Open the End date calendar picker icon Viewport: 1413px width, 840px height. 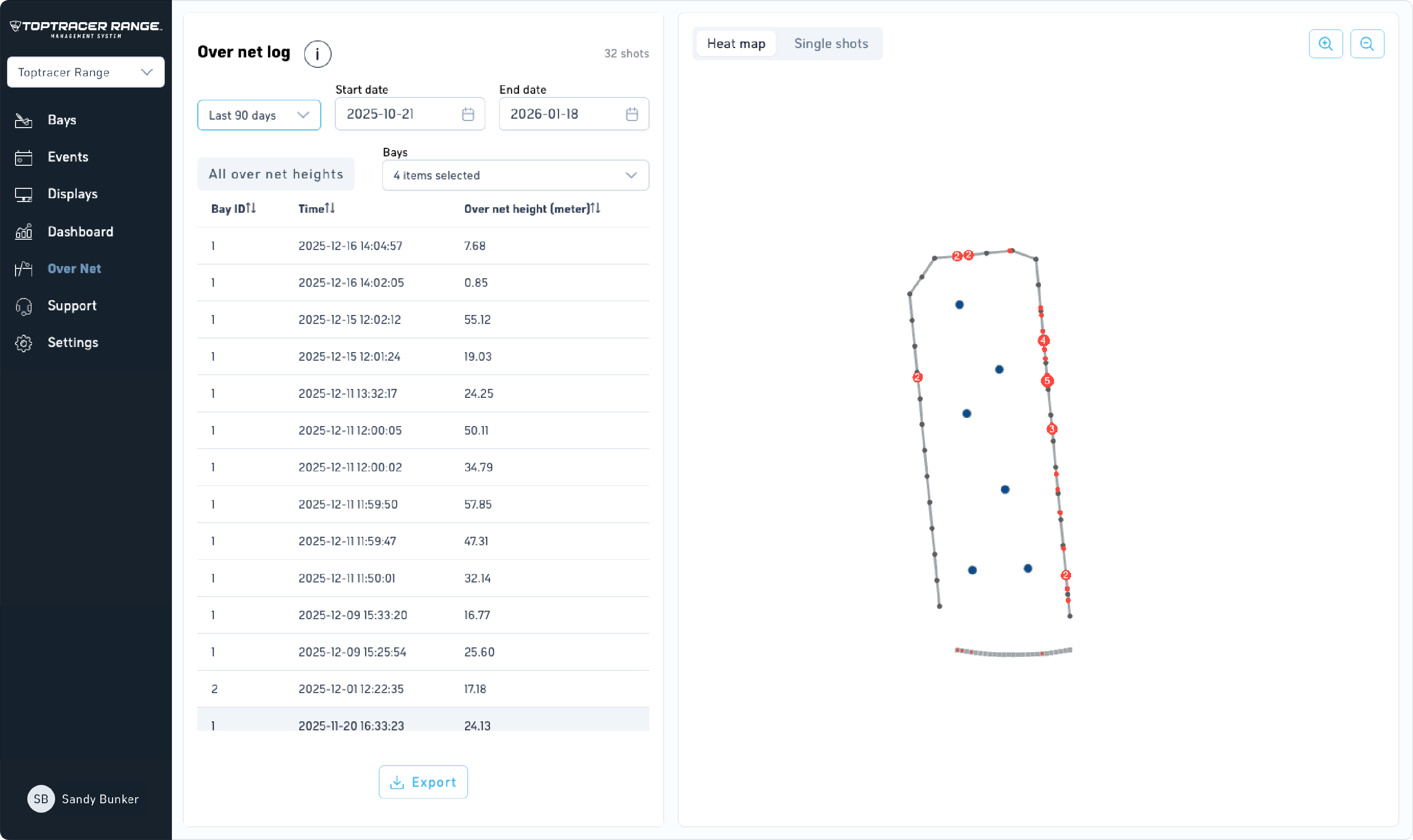[x=632, y=114]
